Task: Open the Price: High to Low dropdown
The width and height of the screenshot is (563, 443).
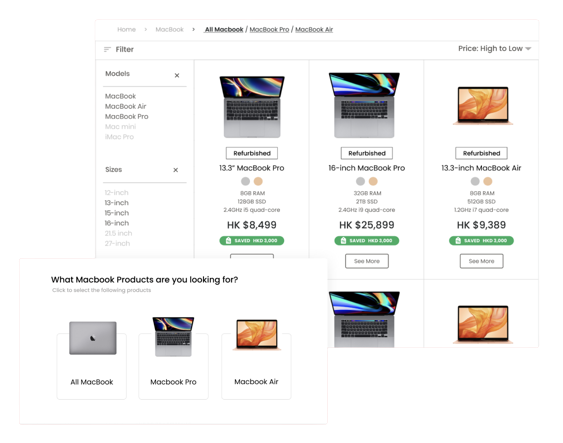Action: coord(494,48)
